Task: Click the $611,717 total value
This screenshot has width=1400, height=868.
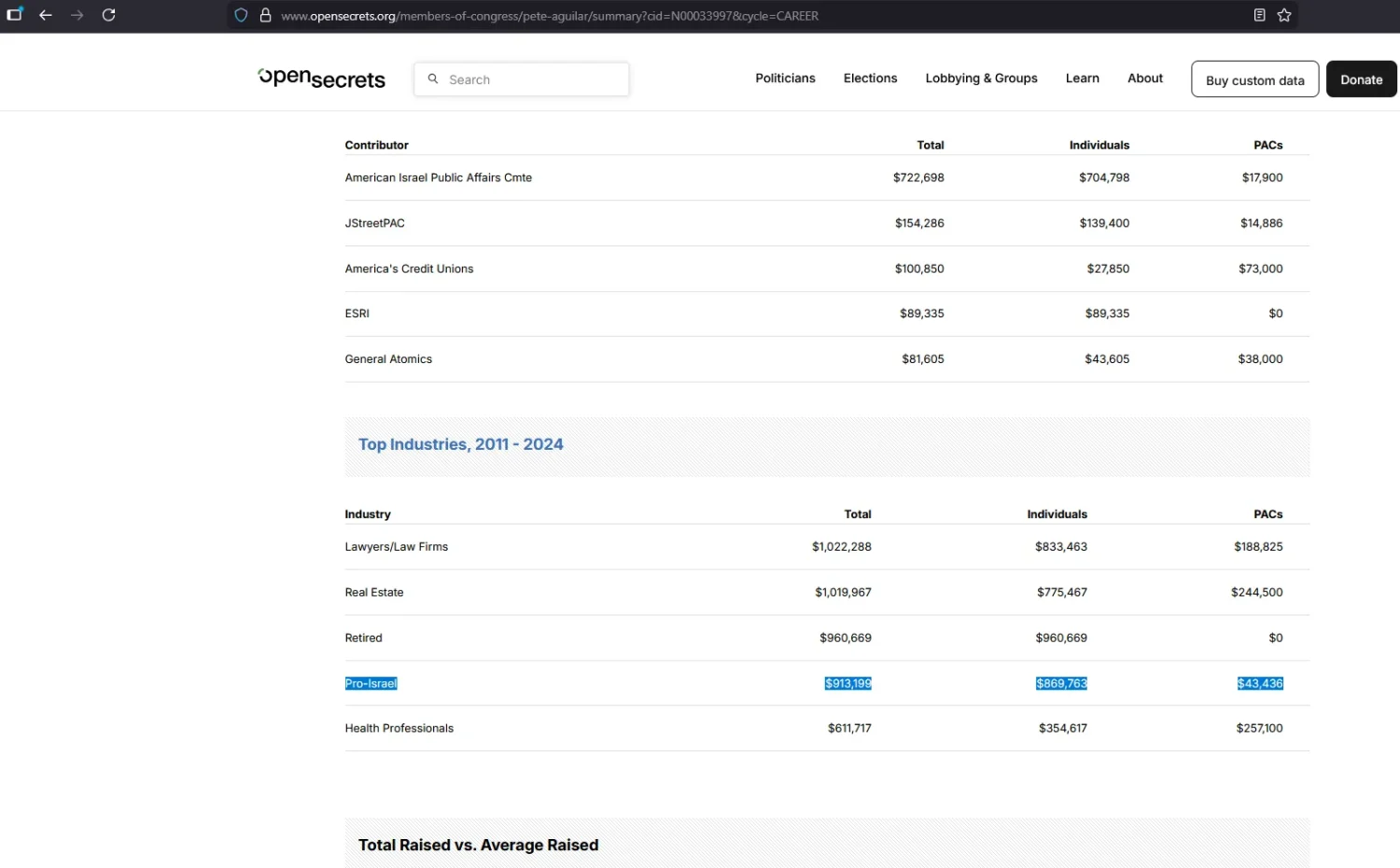Action: [849, 728]
